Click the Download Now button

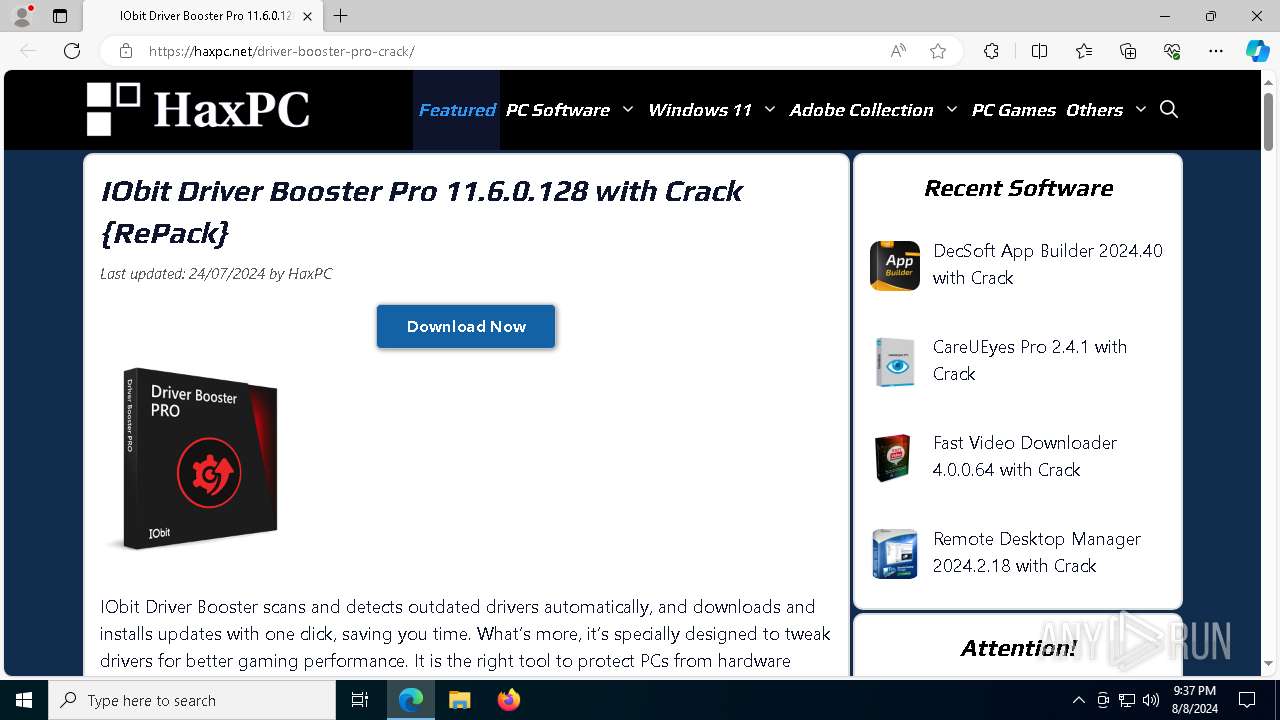(466, 327)
